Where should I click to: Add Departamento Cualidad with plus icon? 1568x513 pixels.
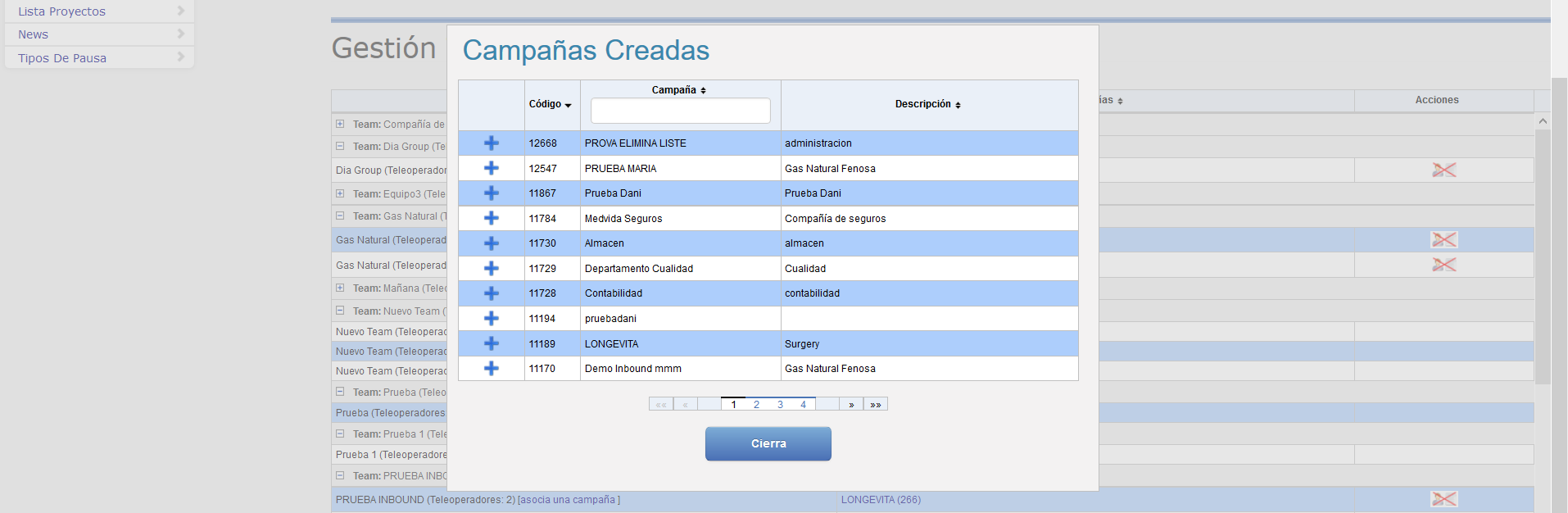pyautogui.click(x=492, y=268)
